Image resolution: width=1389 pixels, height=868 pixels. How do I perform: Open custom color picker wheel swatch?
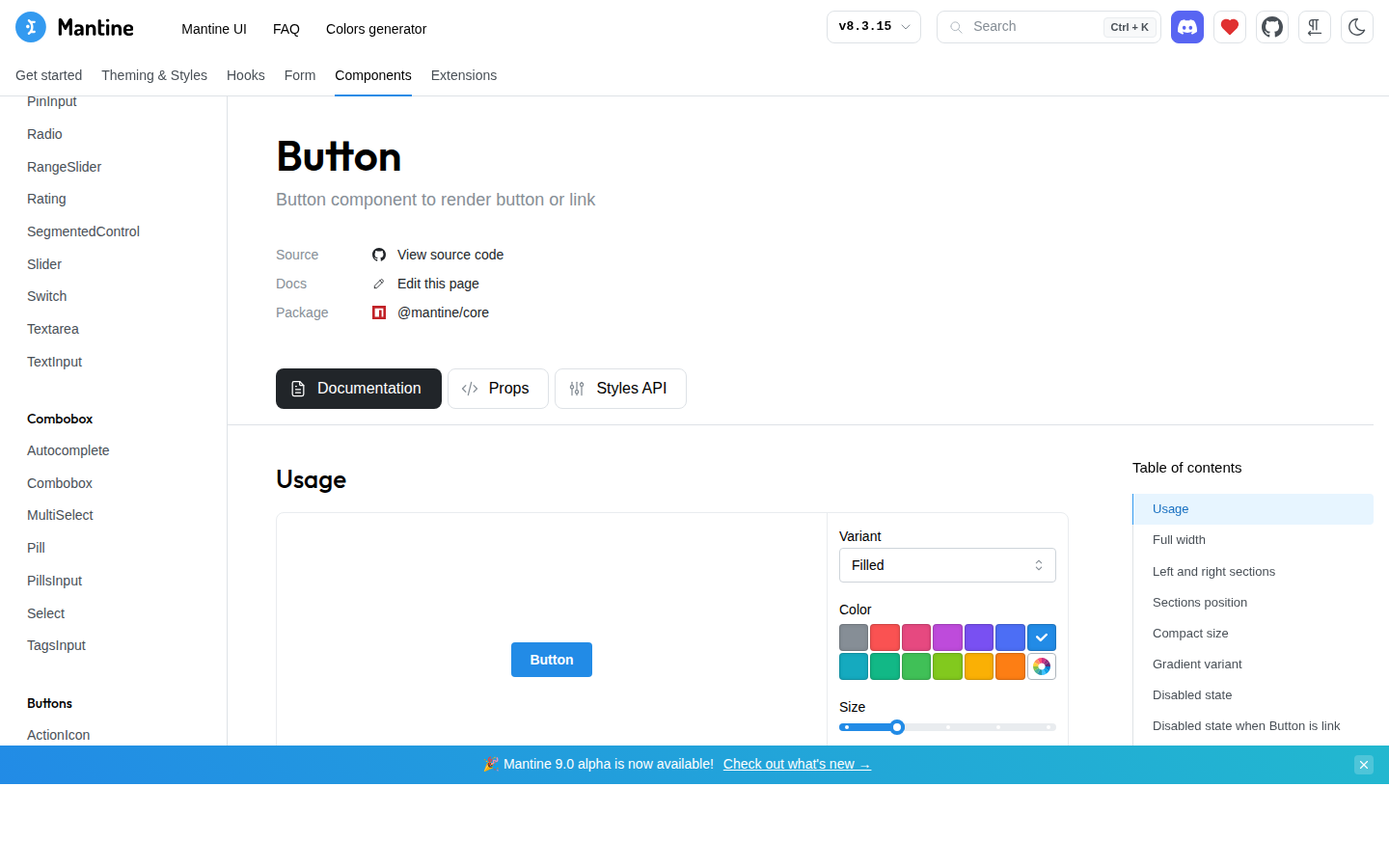tap(1042, 666)
